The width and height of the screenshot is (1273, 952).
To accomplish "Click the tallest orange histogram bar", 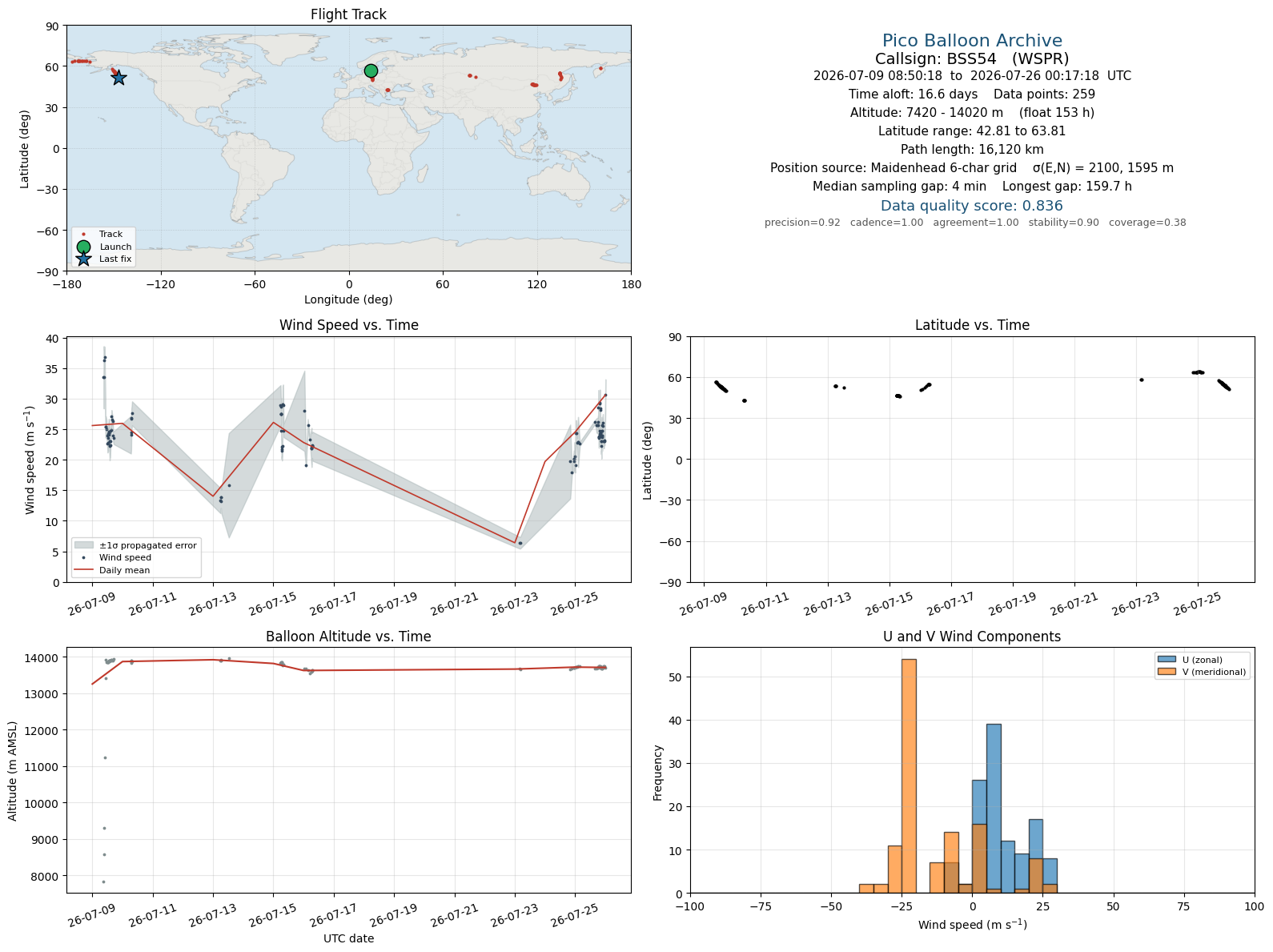I will click(x=909, y=776).
